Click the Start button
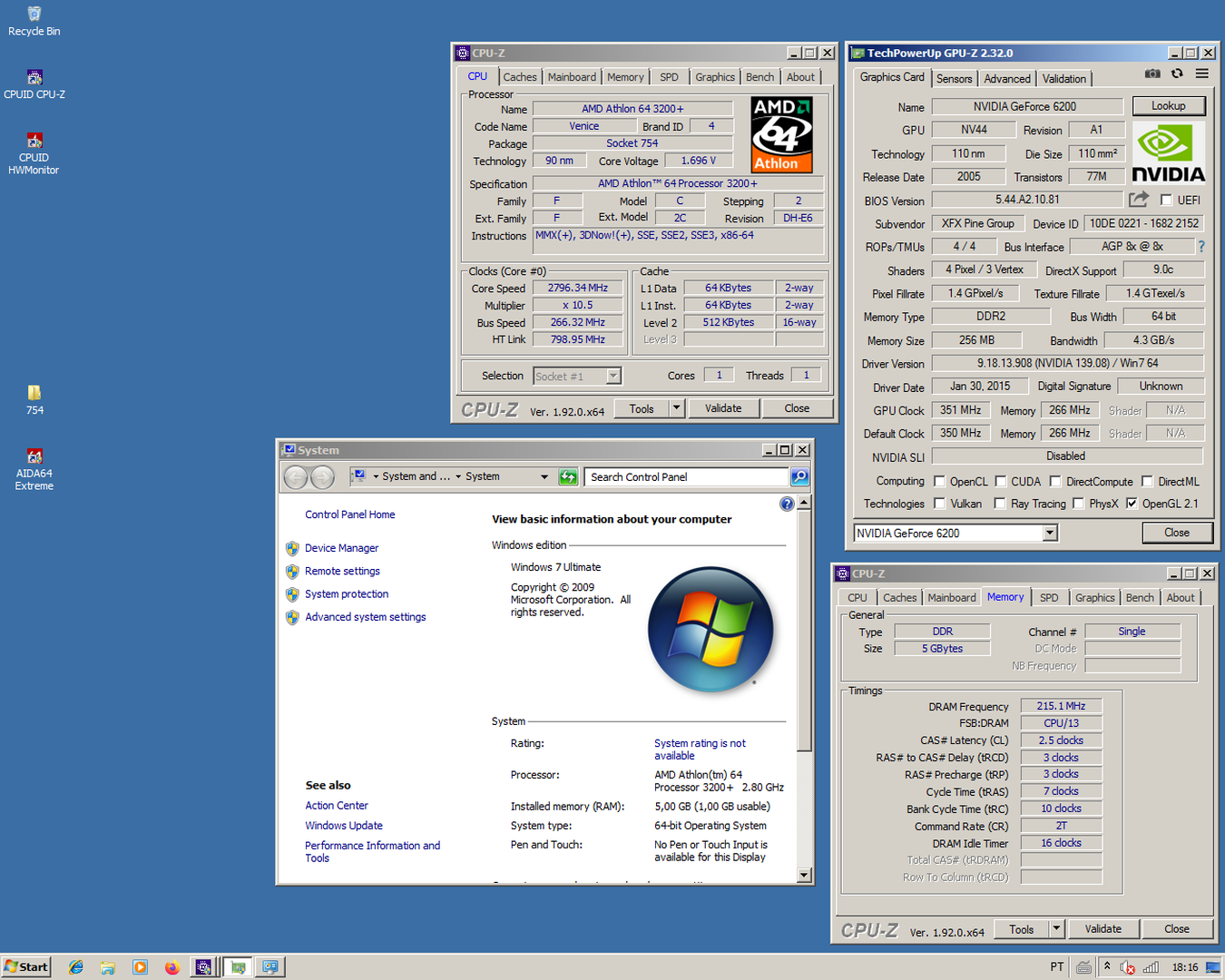1225x980 pixels. pyautogui.click(x=25, y=967)
